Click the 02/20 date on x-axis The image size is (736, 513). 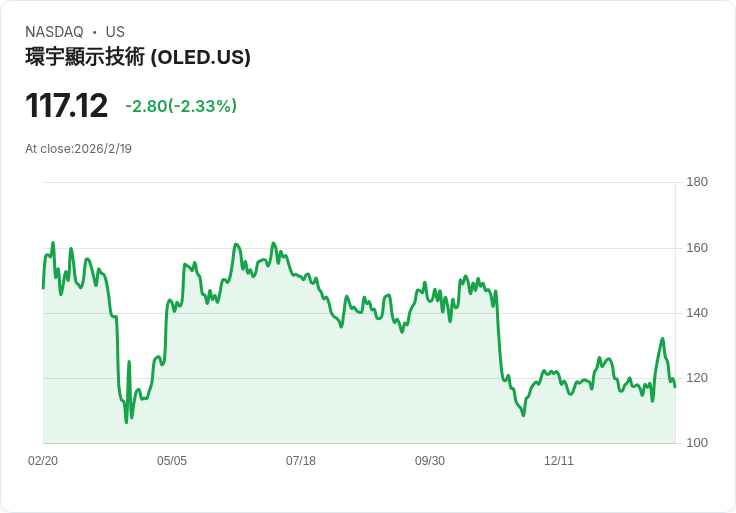(x=43, y=461)
